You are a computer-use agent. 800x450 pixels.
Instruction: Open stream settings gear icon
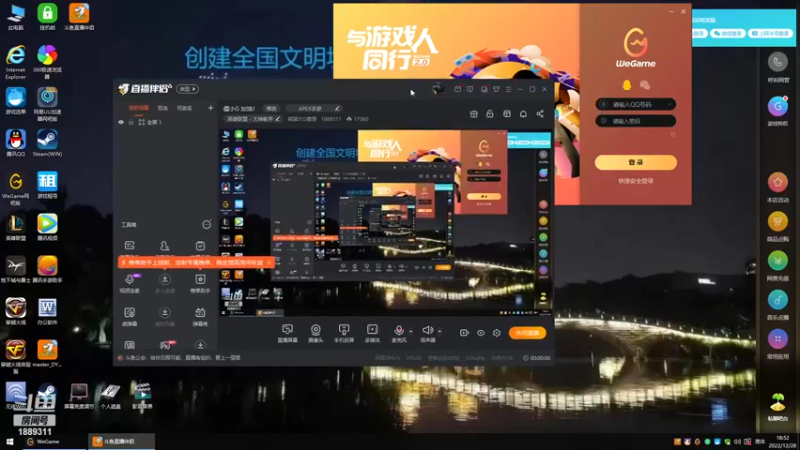[496, 333]
